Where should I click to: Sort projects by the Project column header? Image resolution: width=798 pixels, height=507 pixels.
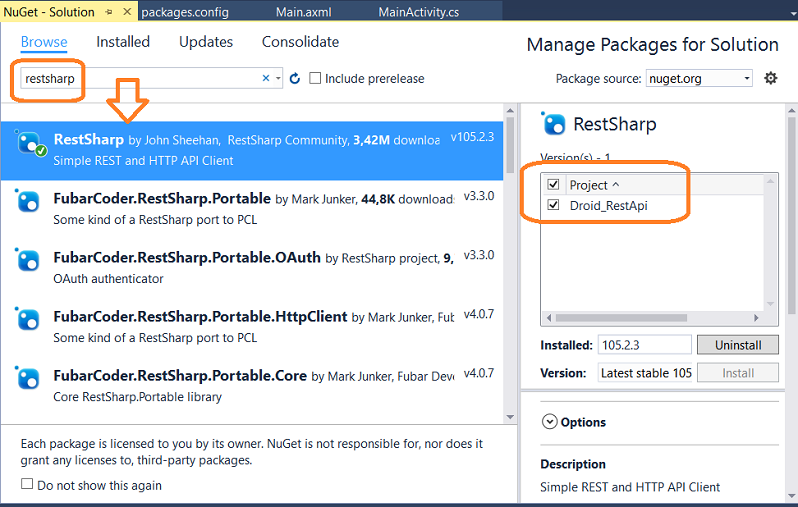594,185
